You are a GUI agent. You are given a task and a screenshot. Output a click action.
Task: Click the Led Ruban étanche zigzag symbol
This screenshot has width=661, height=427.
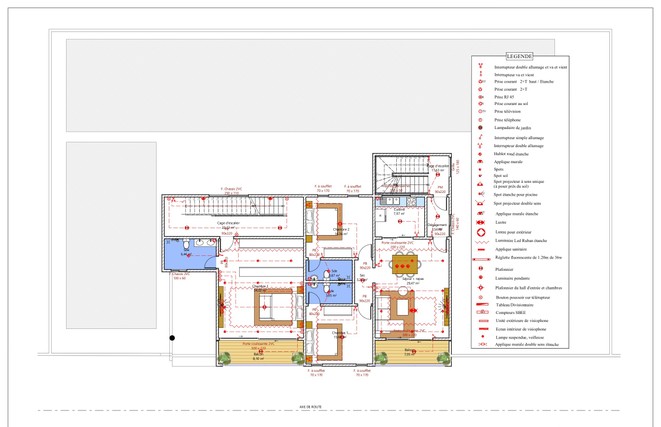coord(480,242)
